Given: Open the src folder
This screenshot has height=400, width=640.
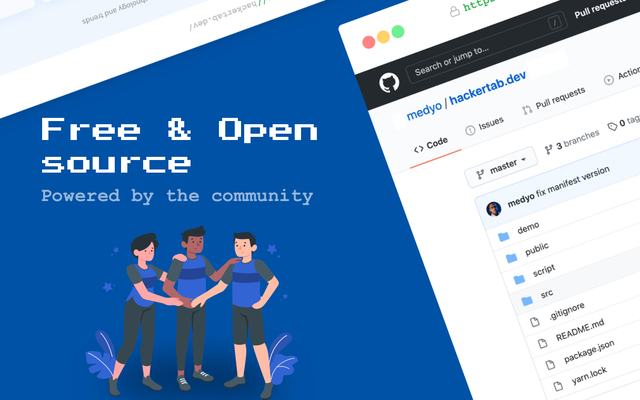Looking at the screenshot, I should (547, 294).
